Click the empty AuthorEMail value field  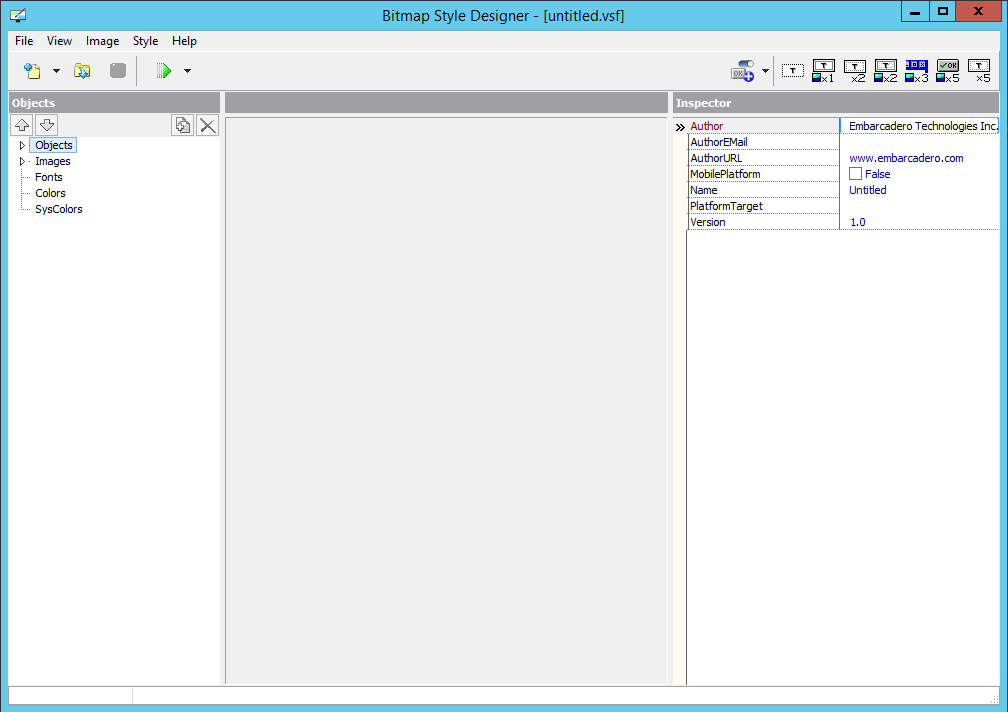[x=919, y=142]
